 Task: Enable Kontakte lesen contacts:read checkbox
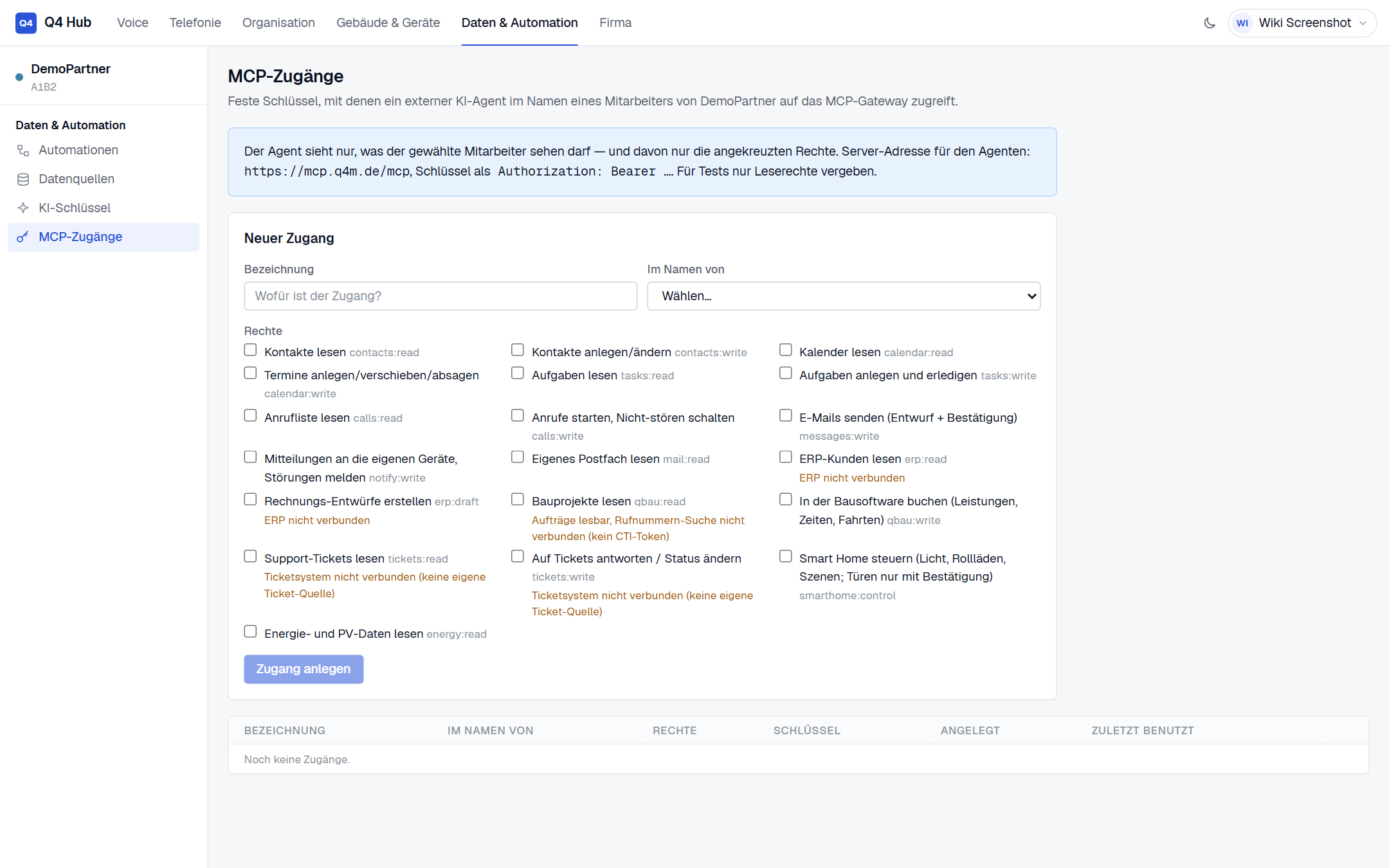[250, 350]
